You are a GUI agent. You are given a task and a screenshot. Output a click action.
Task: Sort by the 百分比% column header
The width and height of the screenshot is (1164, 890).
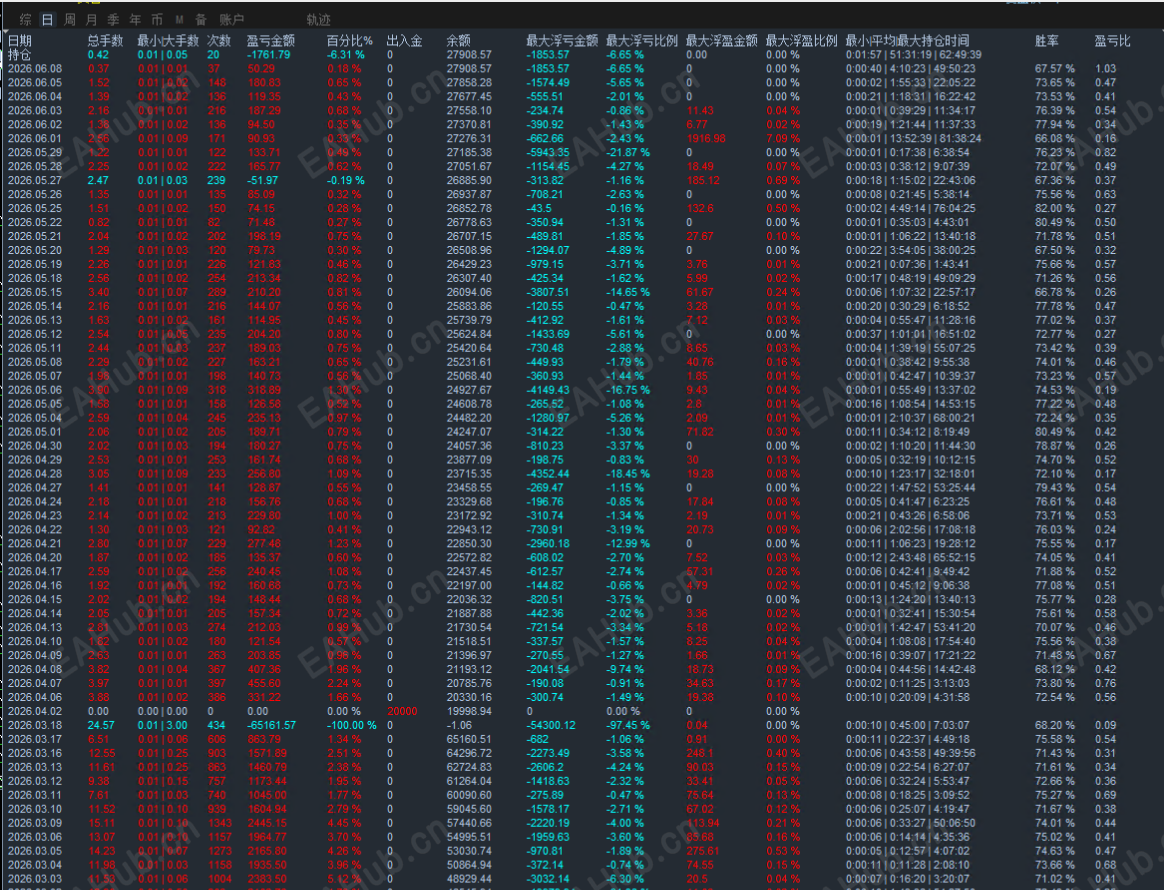tap(350, 41)
